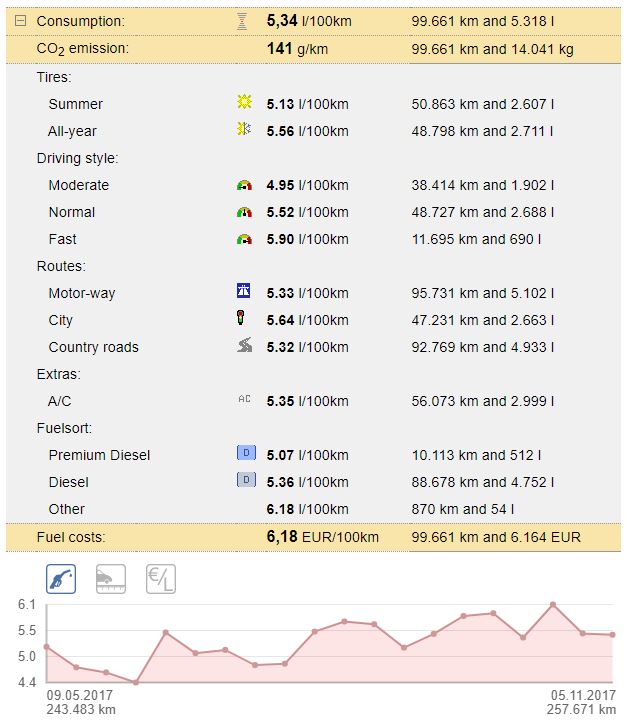
Task: Click the Summer tires sun icon
Action: (x=244, y=103)
